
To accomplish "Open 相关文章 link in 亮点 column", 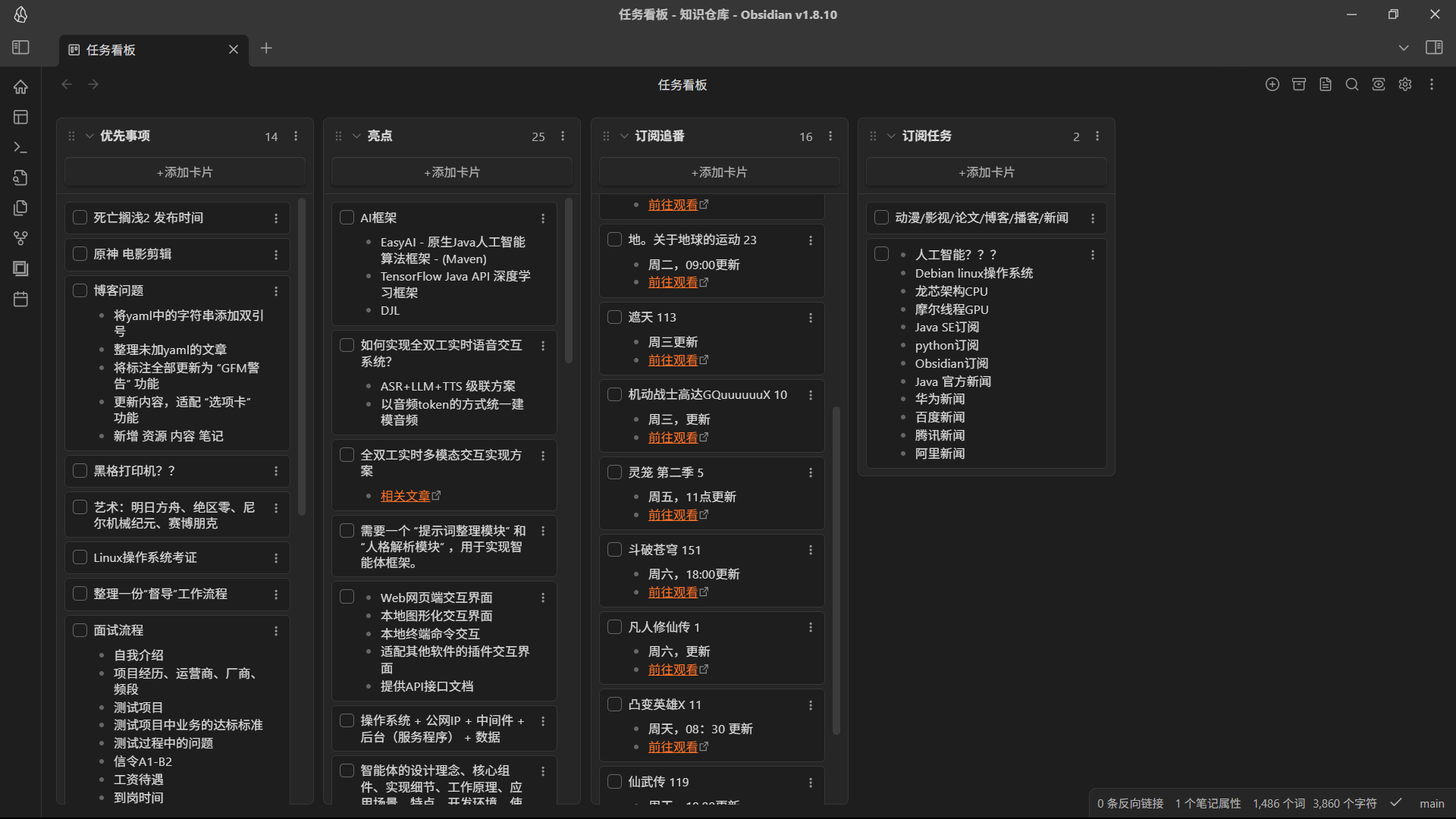I will (x=405, y=496).
